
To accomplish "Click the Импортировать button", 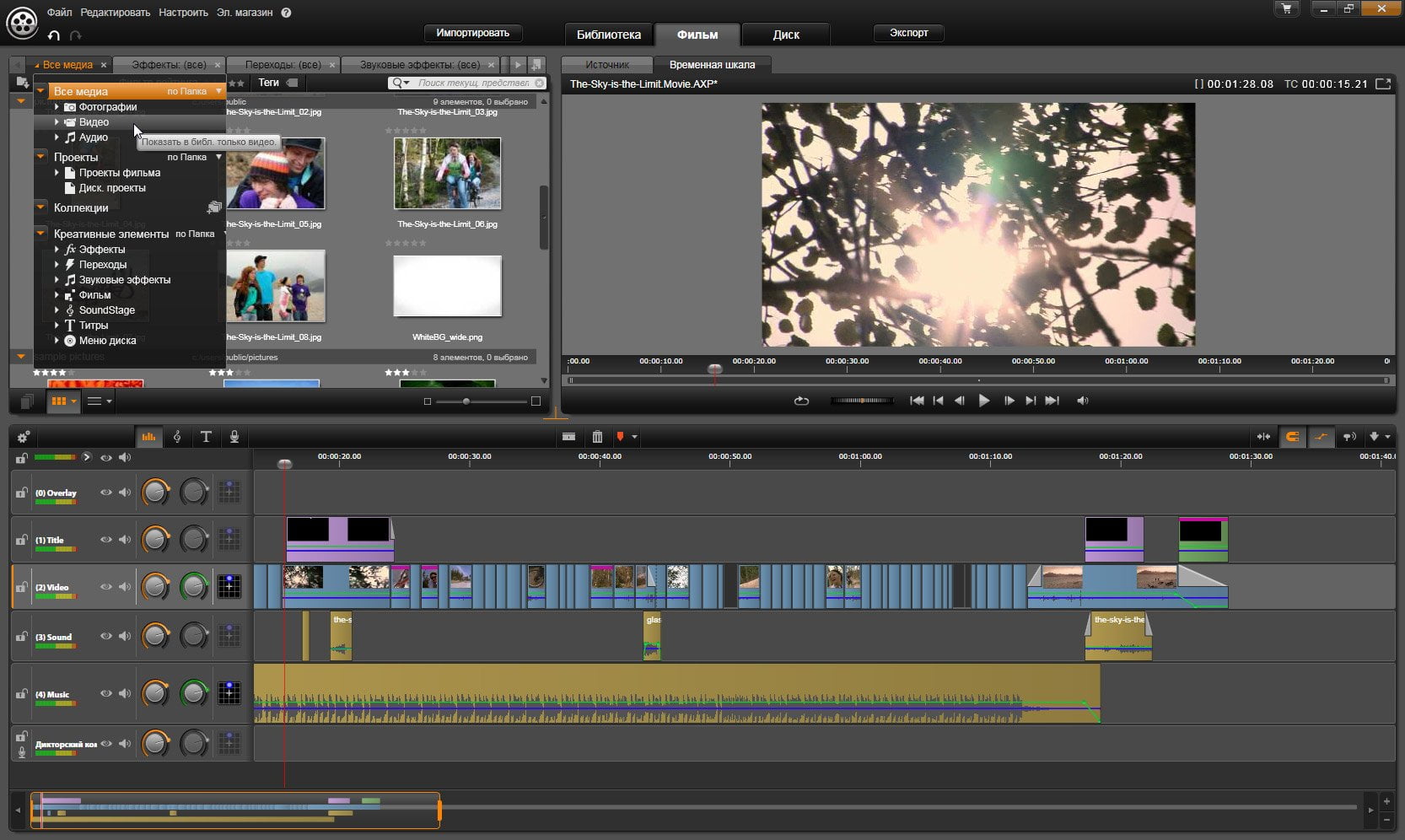I will [472, 33].
